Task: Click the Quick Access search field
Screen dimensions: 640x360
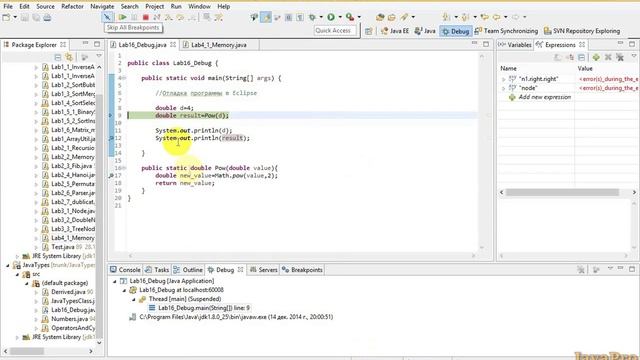Action: click(x=335, y=31)
